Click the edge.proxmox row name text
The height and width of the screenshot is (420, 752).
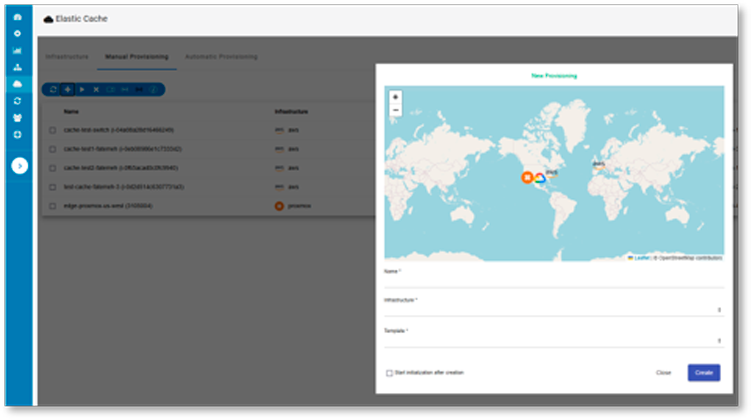tap(108, 206)
